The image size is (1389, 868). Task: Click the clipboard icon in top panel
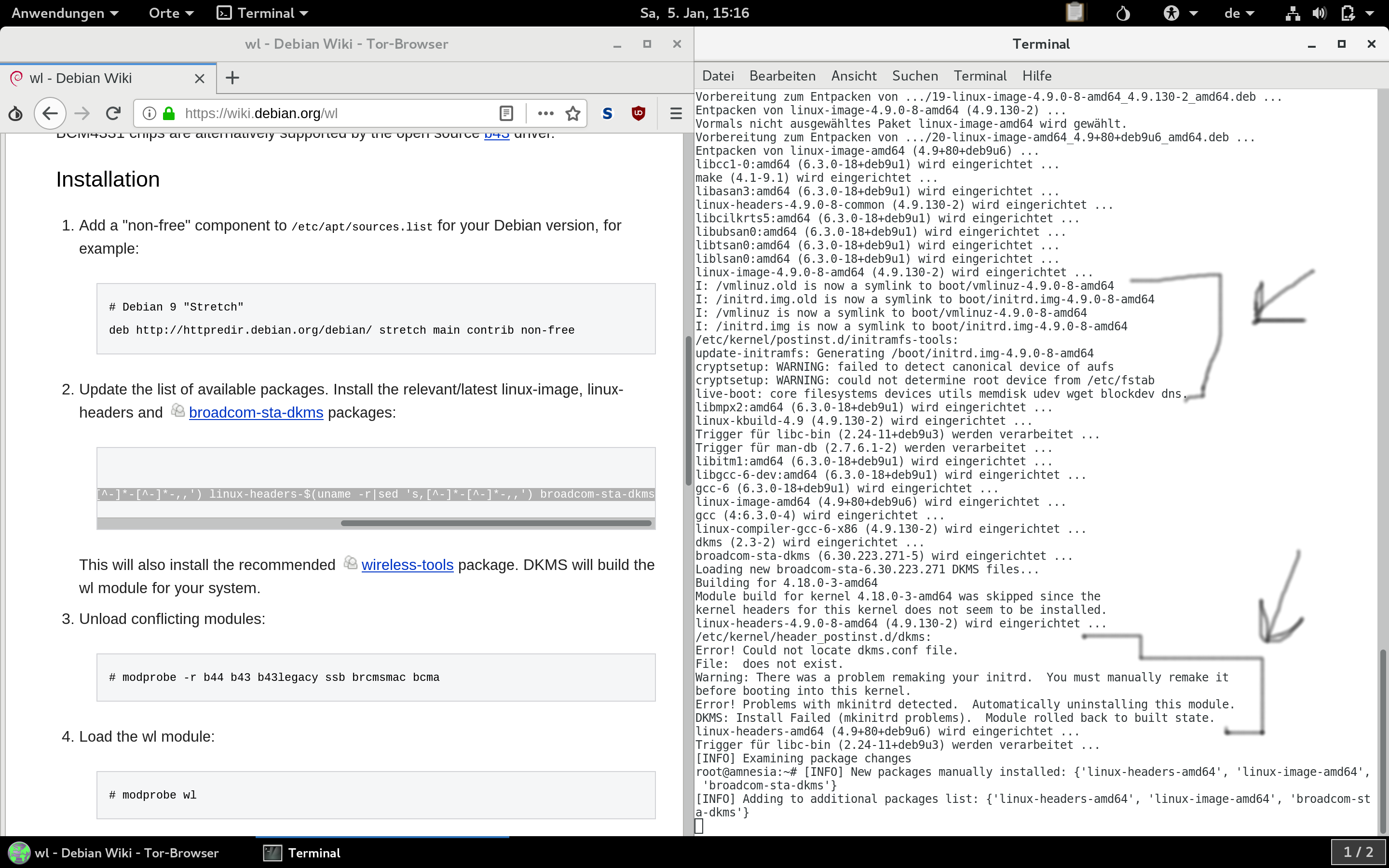pos(1075,13)
